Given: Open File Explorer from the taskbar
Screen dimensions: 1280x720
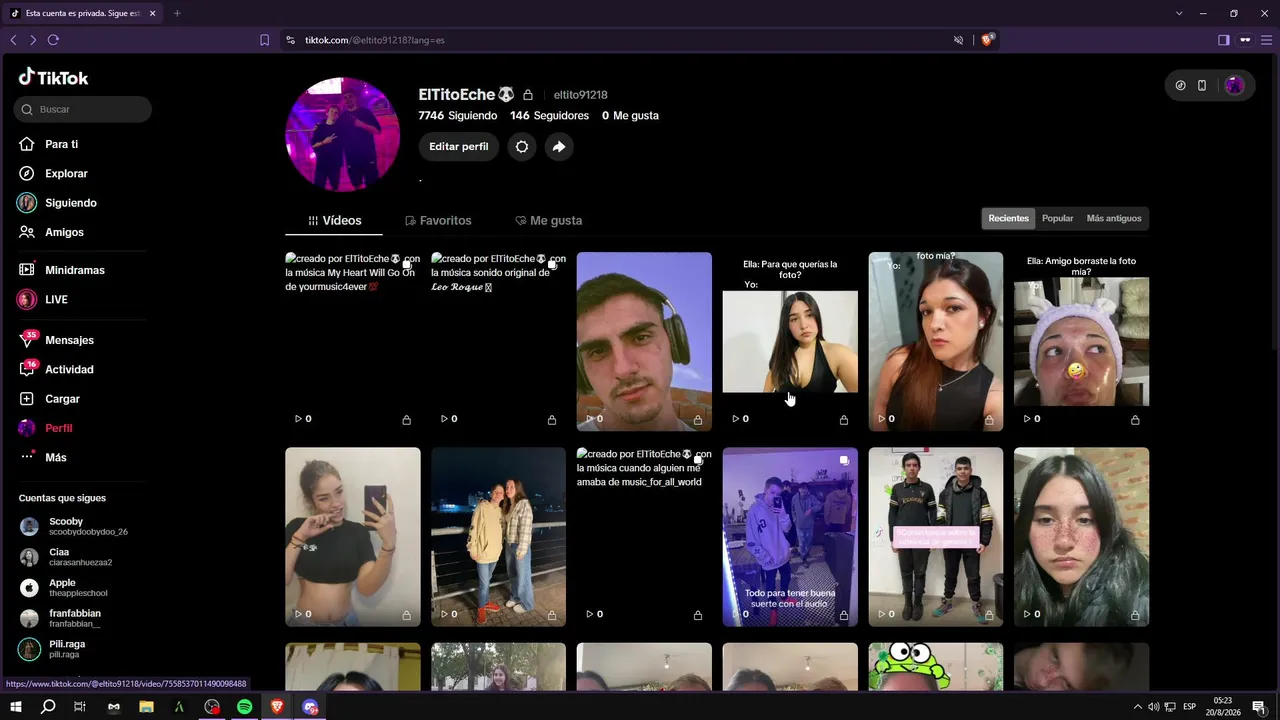Looking at the screenshot, I should 146,707.
